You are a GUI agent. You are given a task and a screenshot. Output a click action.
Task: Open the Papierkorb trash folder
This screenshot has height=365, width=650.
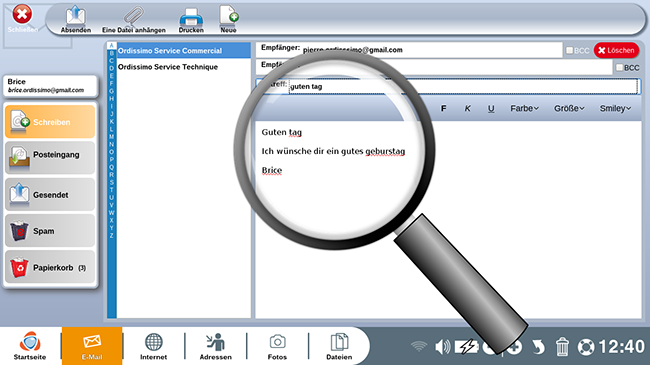pyautogui.click(x=50, y=268)
